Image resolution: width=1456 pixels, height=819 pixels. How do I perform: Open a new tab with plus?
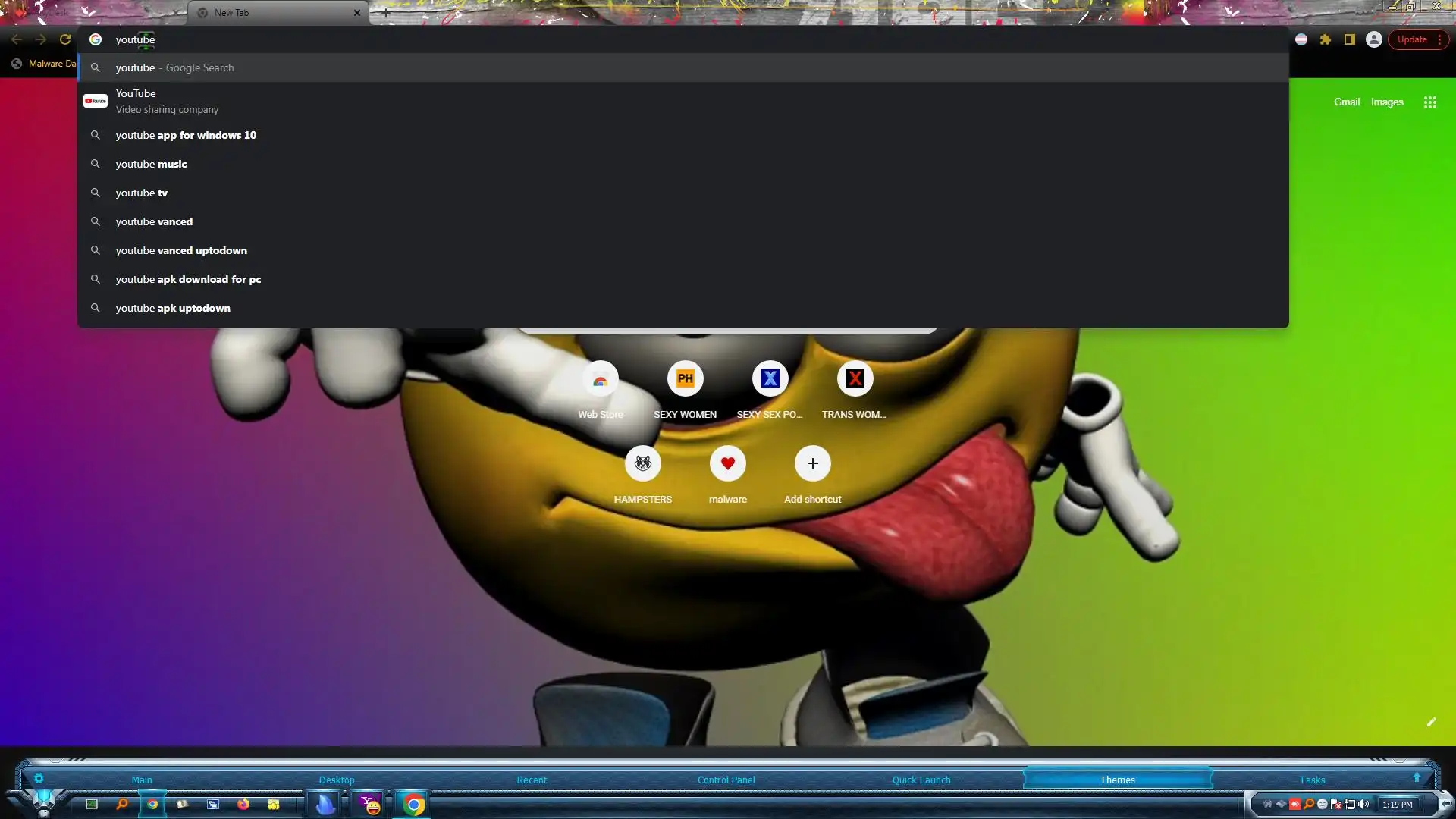385,13
